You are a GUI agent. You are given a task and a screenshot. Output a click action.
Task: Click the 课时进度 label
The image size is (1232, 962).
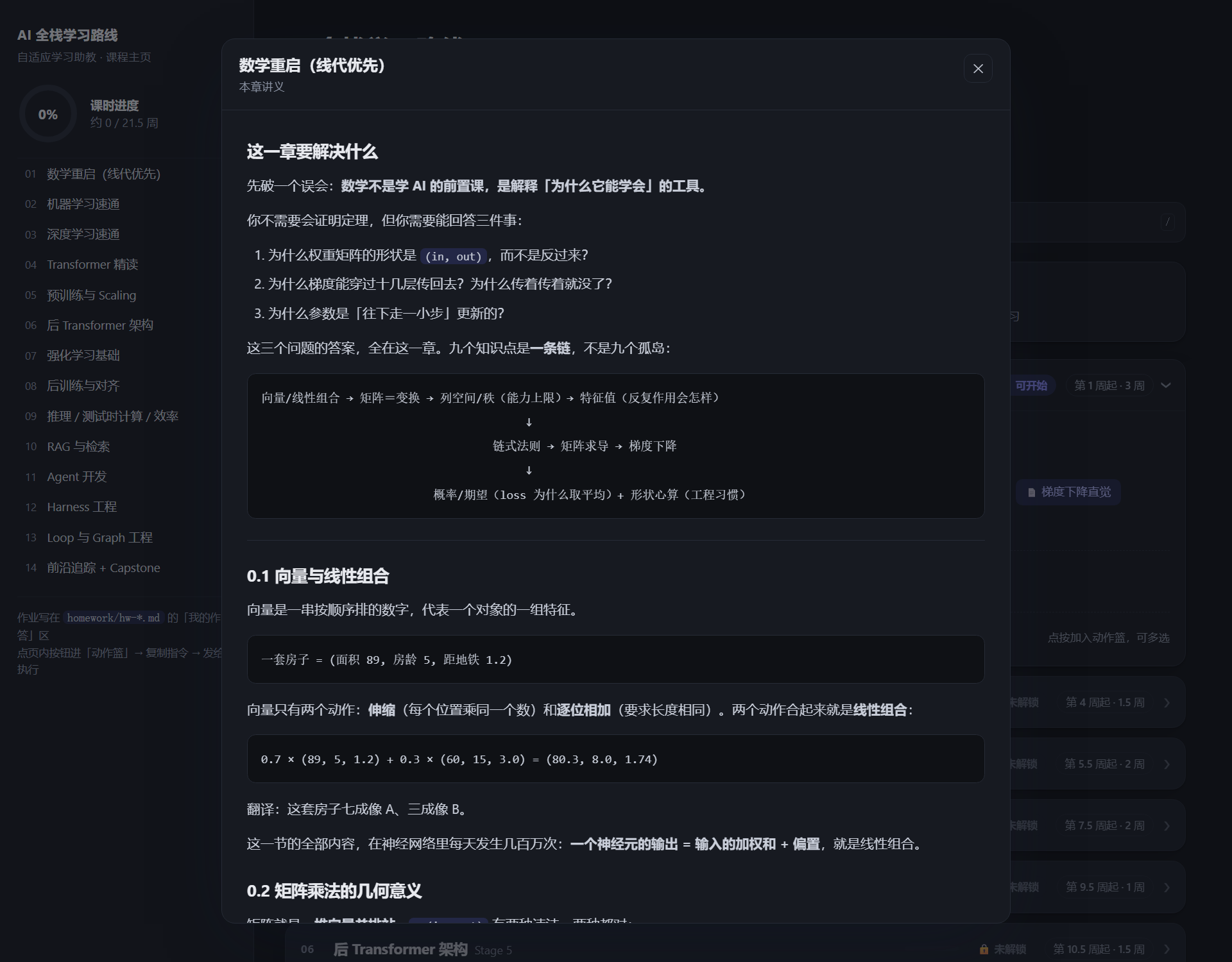114,105
